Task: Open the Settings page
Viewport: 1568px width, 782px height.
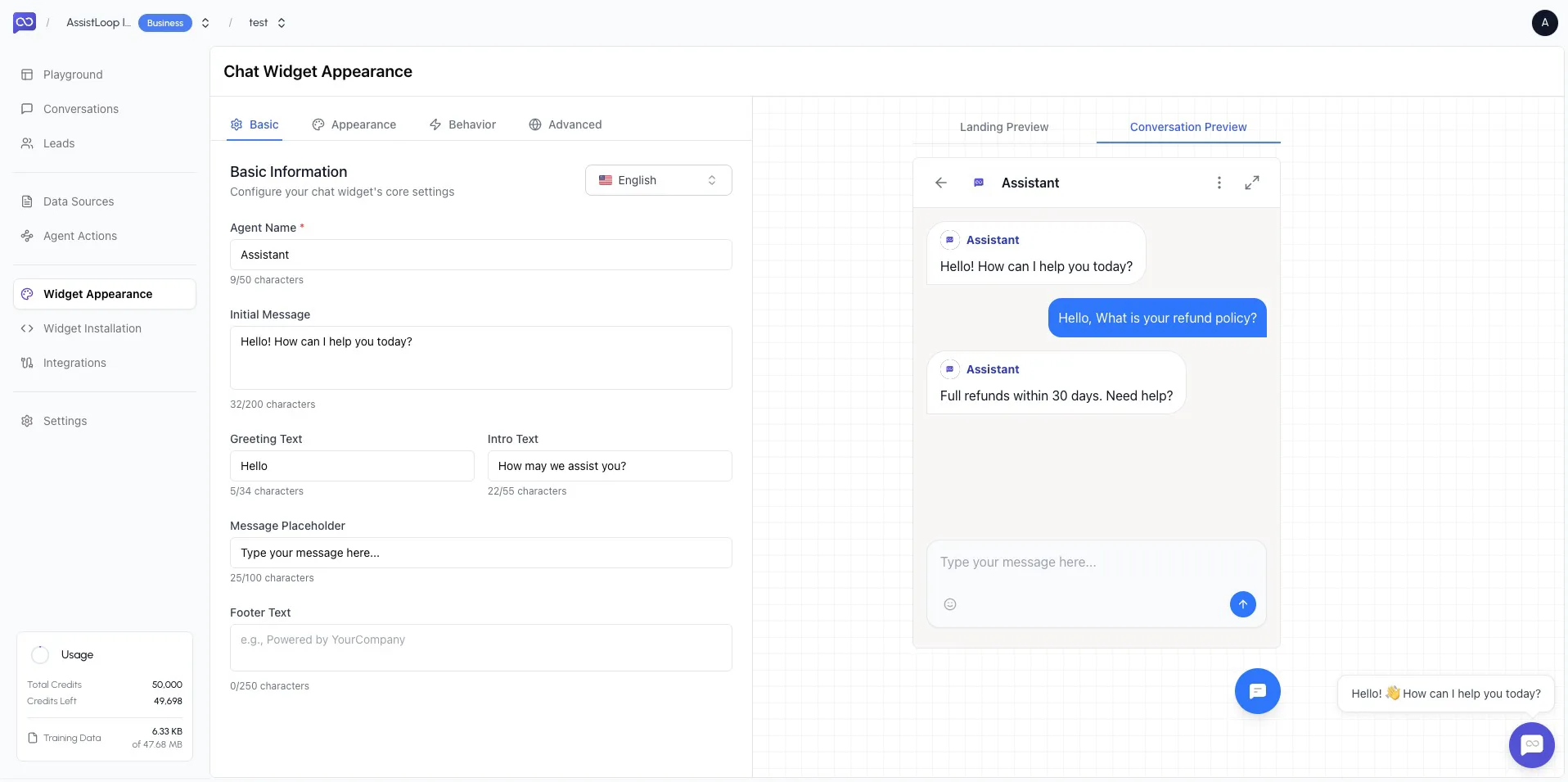Action: click(105, 421)
